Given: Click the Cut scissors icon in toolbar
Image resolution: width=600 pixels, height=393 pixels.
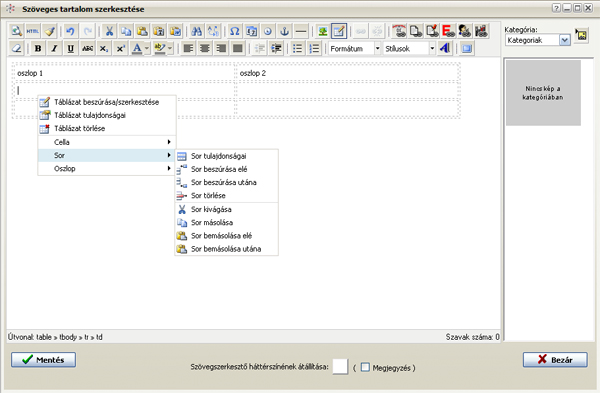Looking at the screenshot, I should pyautogui.click(x=109, y=31).
